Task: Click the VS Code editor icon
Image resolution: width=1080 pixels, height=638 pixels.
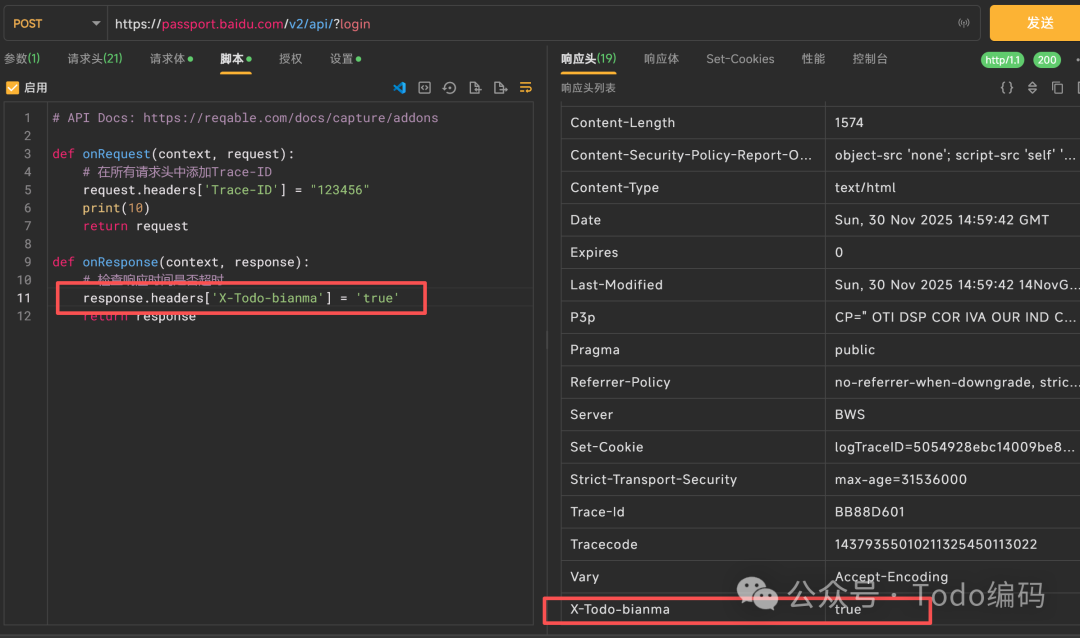Action: tap(399, 87)
